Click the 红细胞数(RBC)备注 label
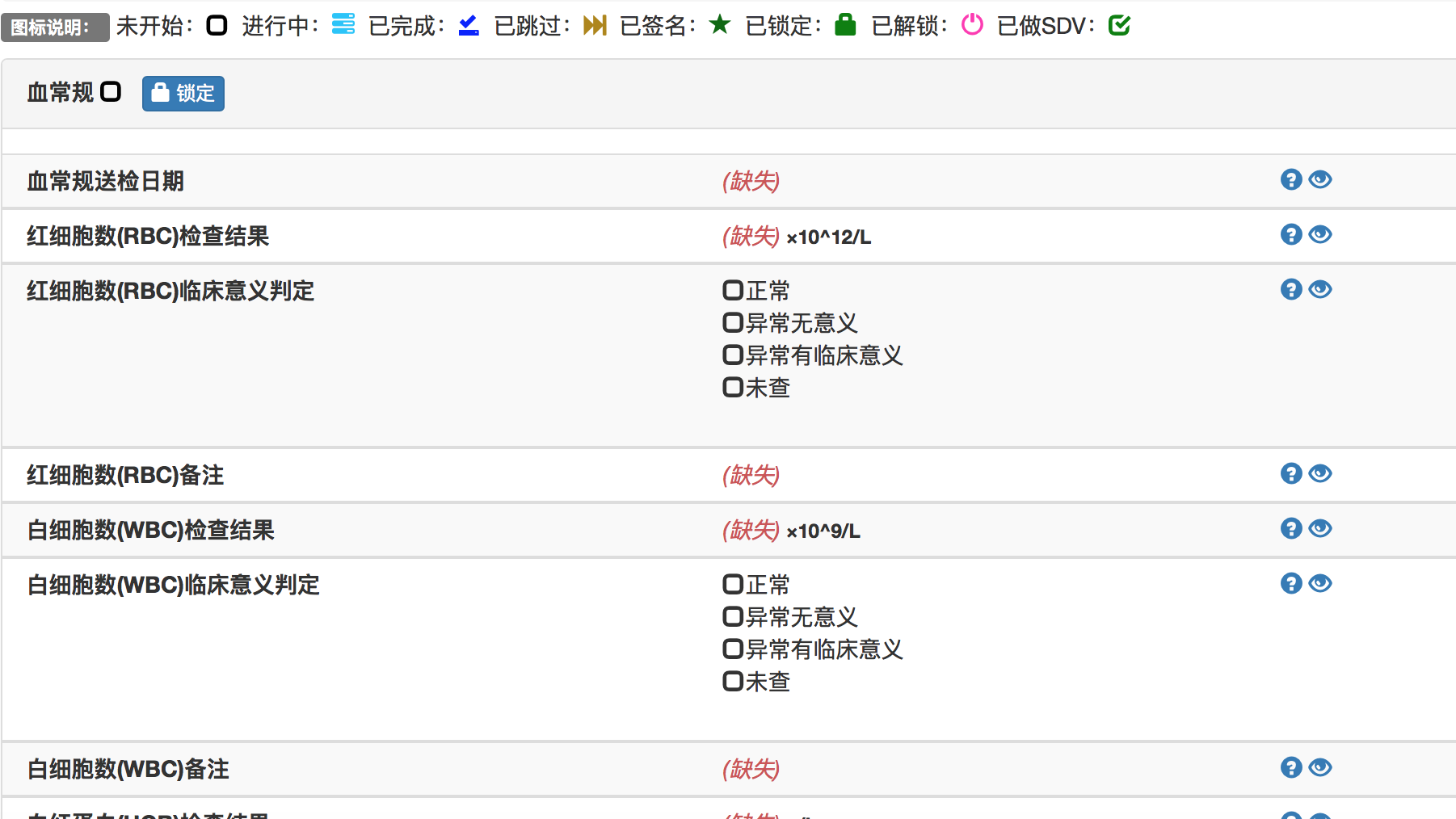 [125, 475]
